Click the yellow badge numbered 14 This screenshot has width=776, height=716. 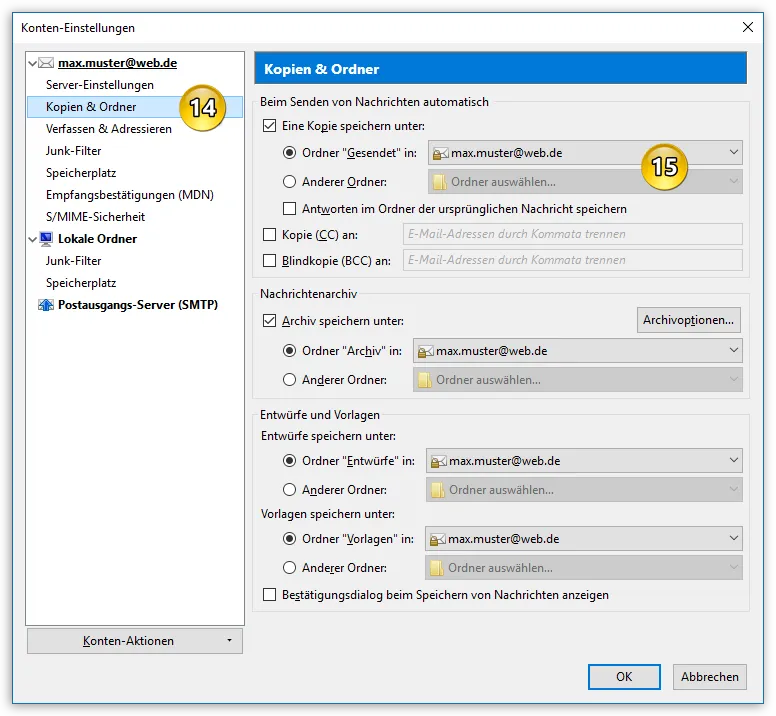pyautogui.click(x=202, y=108)
